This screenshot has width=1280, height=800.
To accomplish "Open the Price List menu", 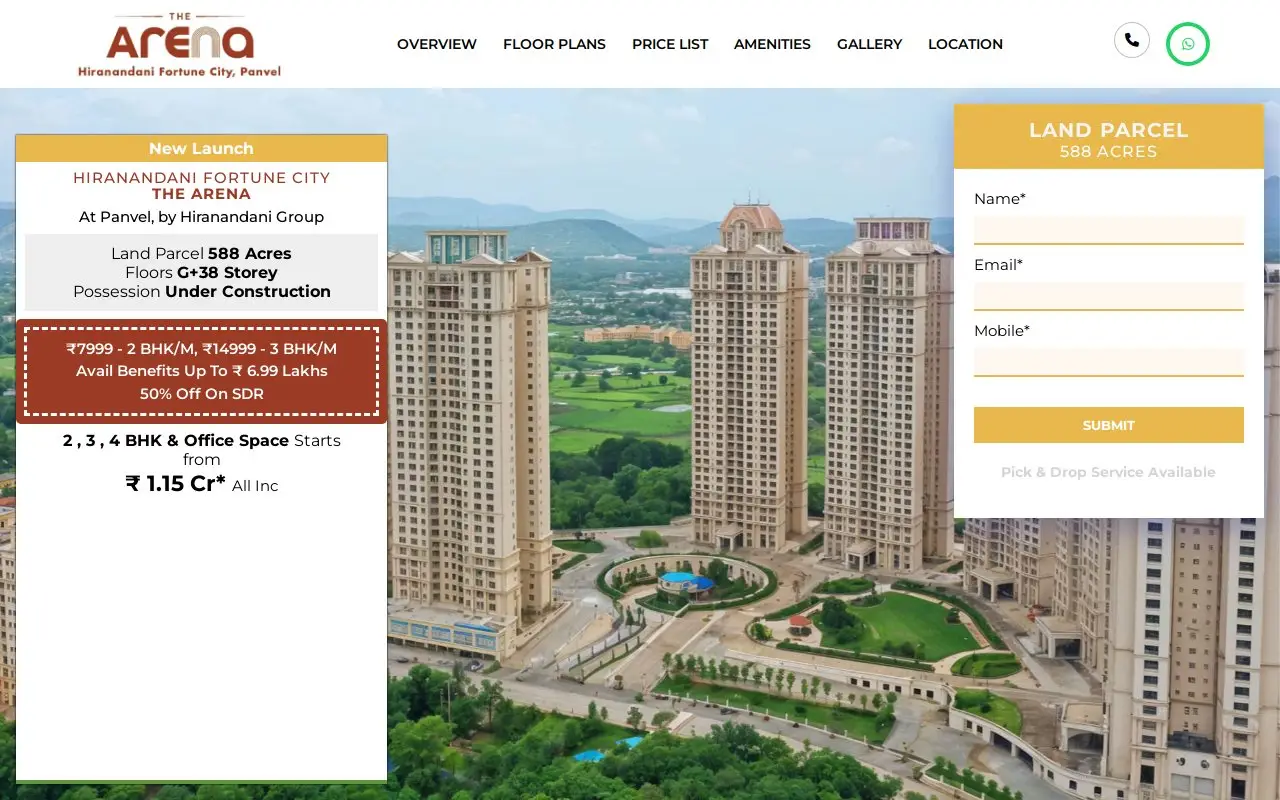I will pyautogui.click(x=670, y=44).
